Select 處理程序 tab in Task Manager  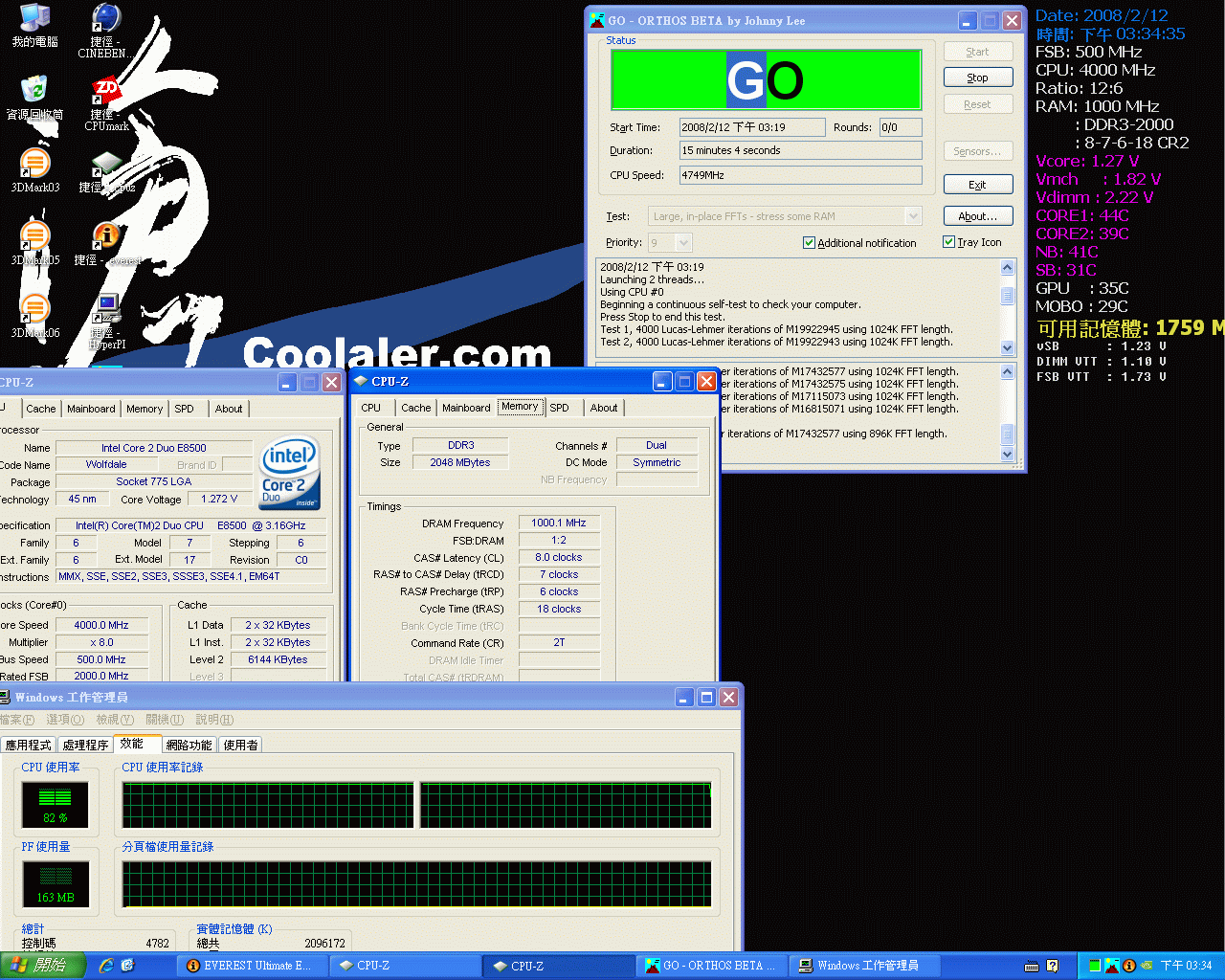(85, 746)
